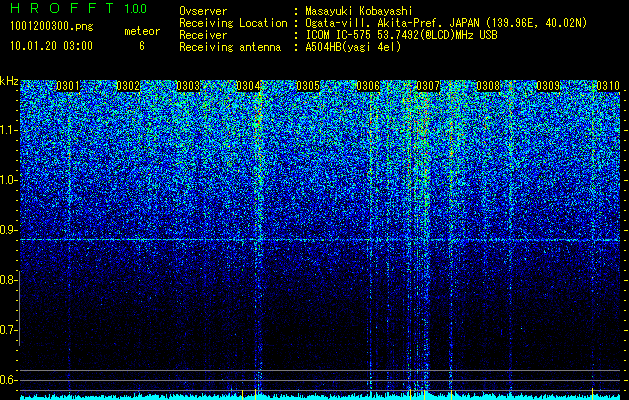Image resolution: width=629 pixels, height=400 pixels.
Task: Click the kHz axis unit label
Action: click(9, 81)
